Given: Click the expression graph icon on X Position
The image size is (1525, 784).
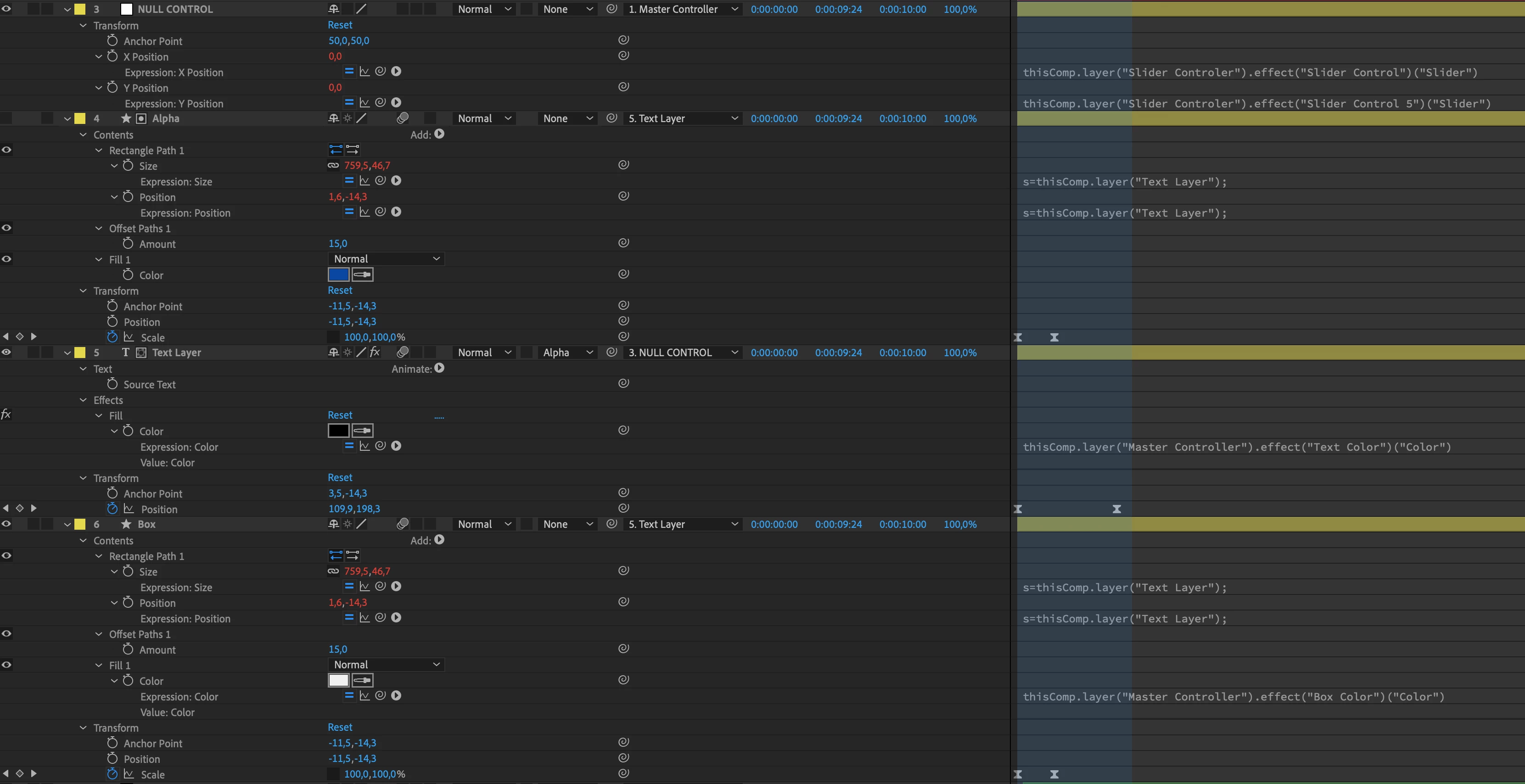Looking at the screenshot, I should coord(364,71).
